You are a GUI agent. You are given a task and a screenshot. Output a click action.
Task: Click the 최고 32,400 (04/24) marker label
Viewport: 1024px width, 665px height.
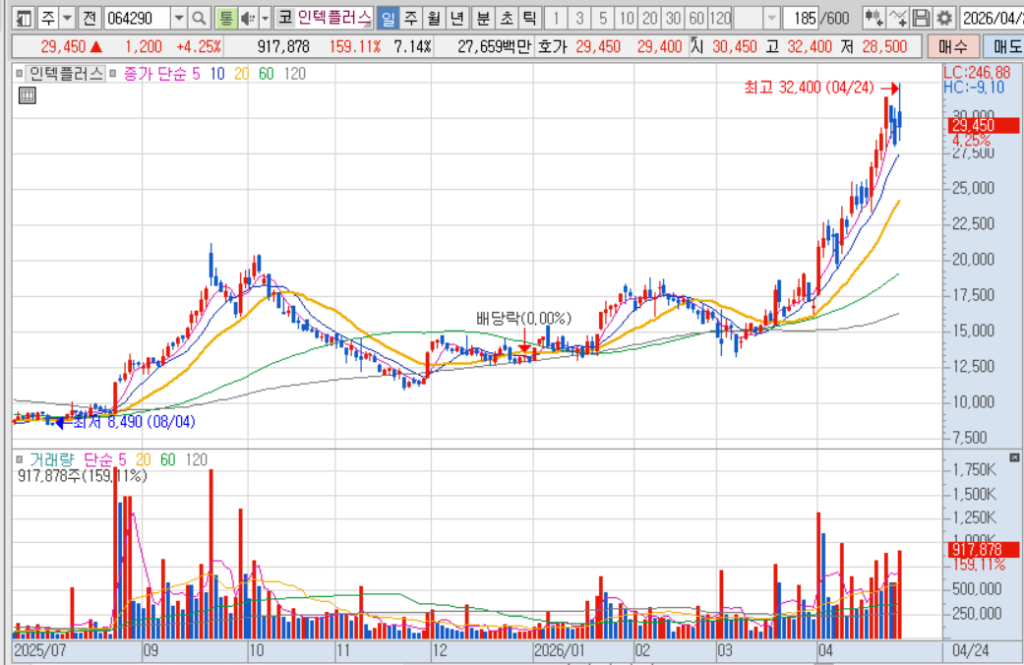point(809,87)
